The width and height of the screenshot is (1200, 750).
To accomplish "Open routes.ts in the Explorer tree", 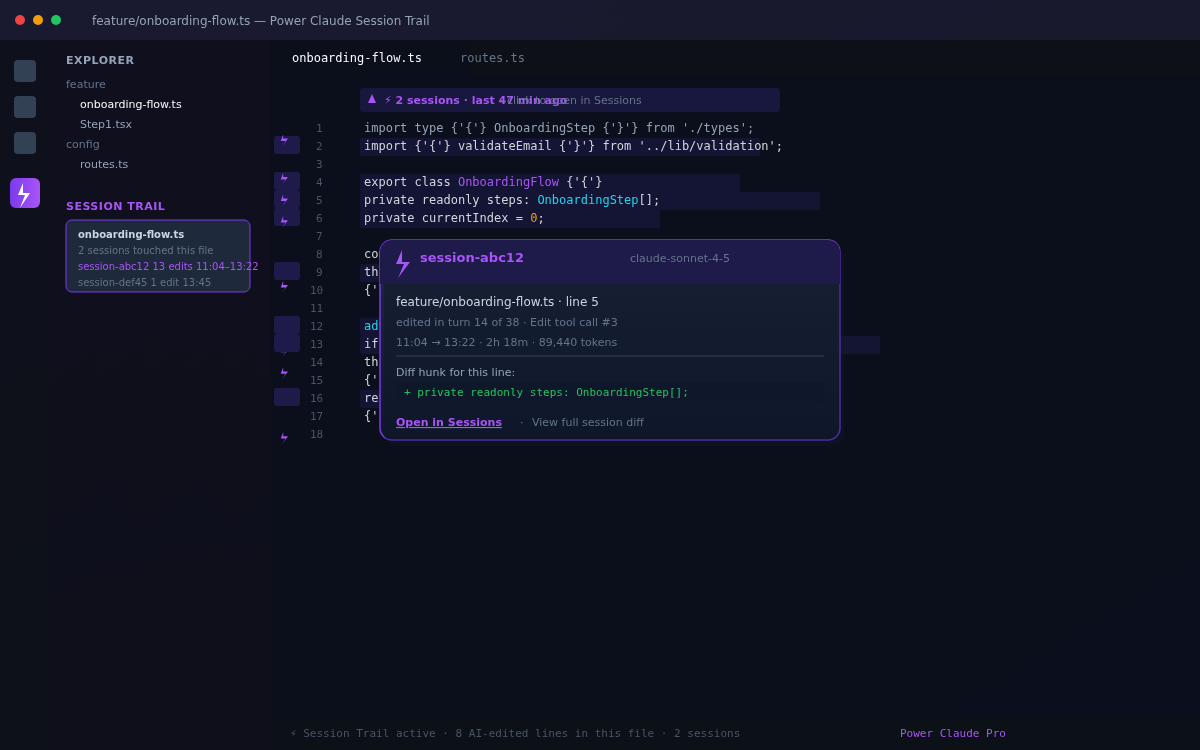I will [104, 165].
